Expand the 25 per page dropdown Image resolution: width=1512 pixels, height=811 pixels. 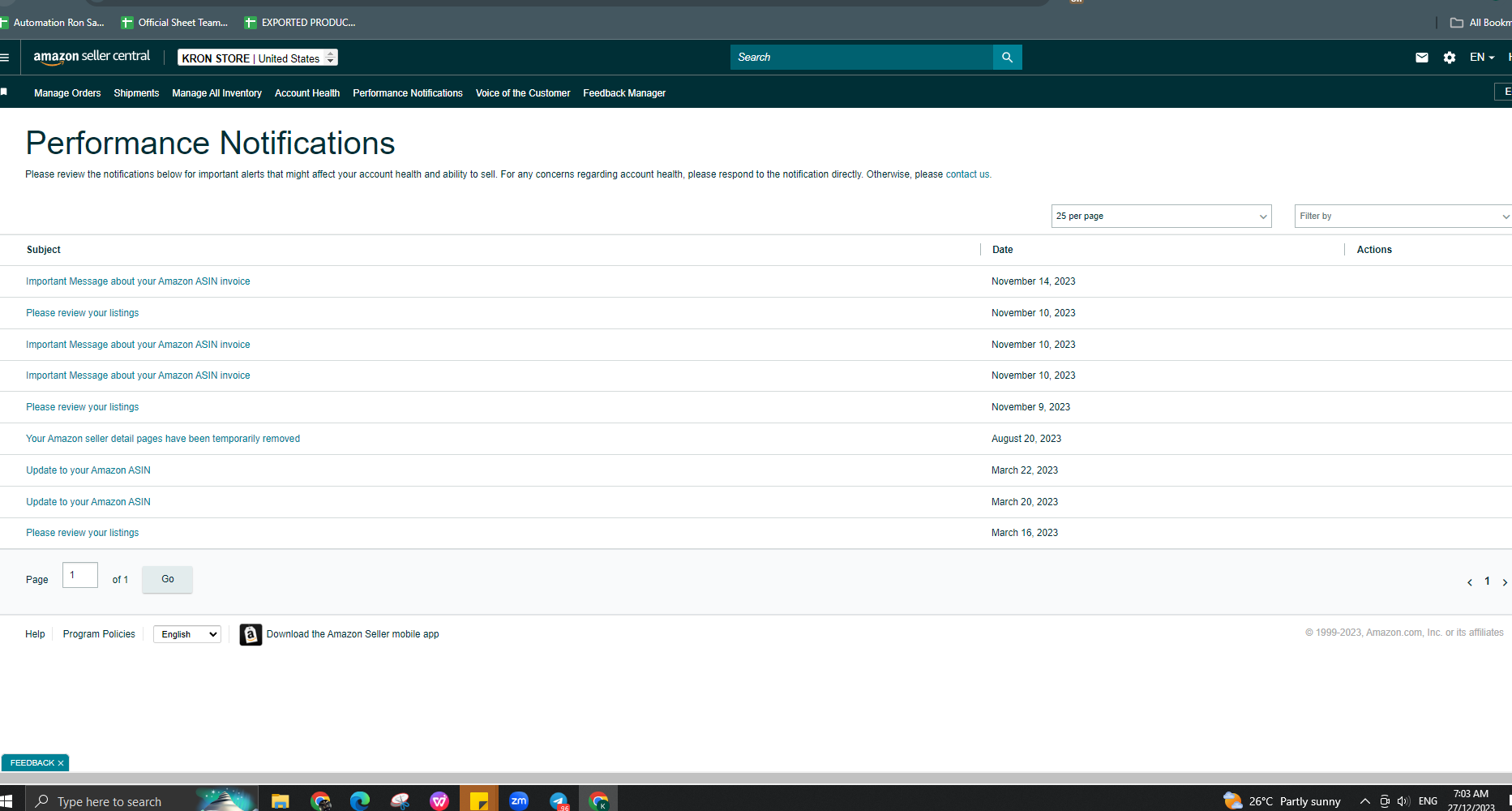pos(1161,216)
